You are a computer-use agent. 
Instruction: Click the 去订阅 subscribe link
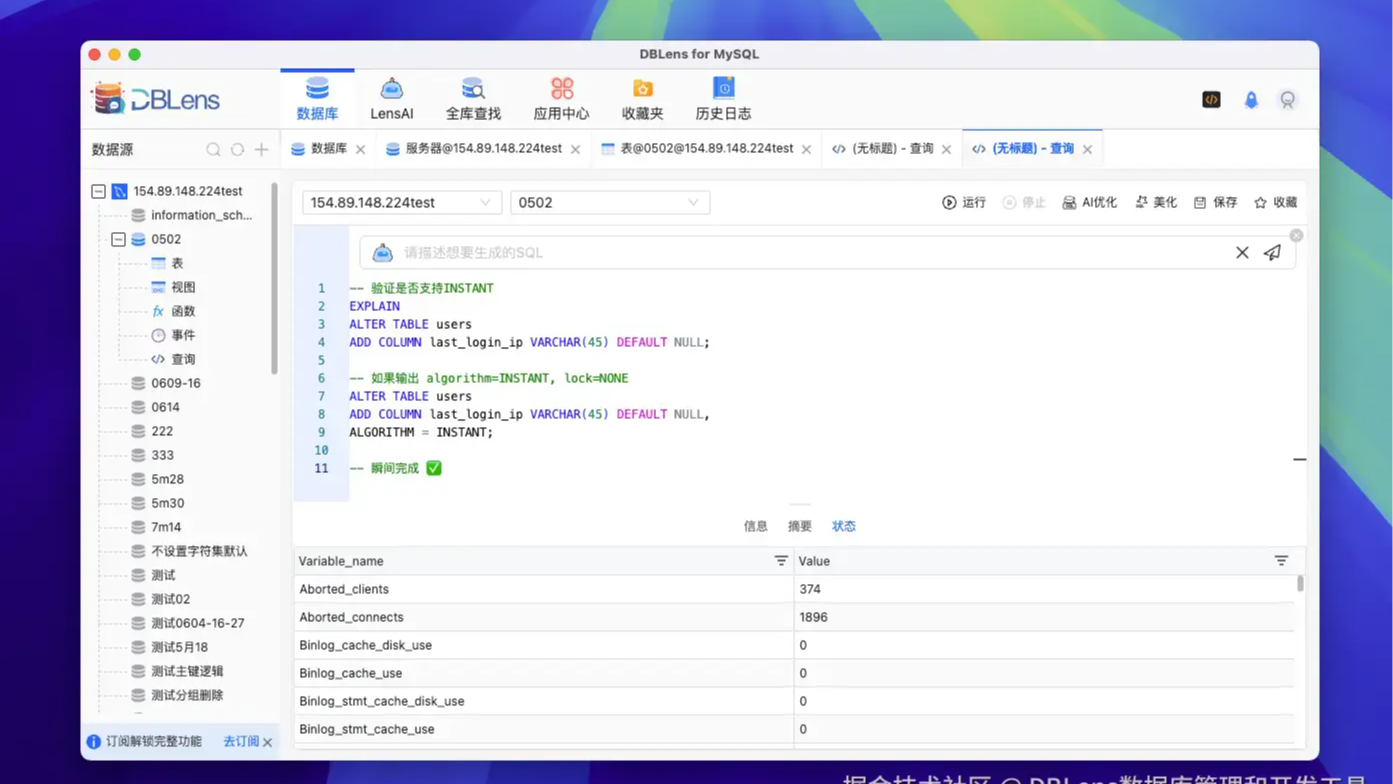tap(240, 743)
